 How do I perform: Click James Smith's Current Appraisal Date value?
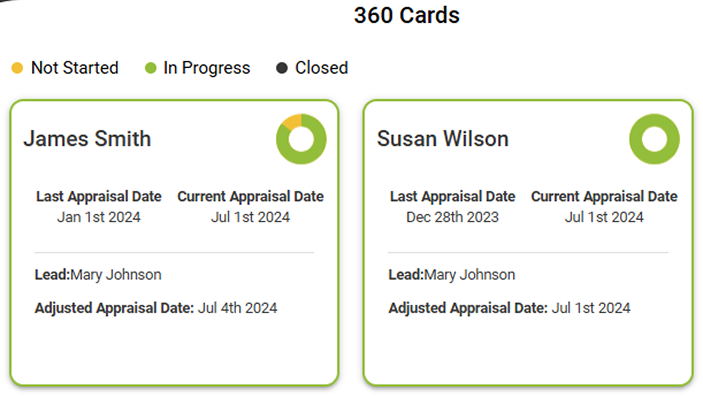[x=251, y=217]
